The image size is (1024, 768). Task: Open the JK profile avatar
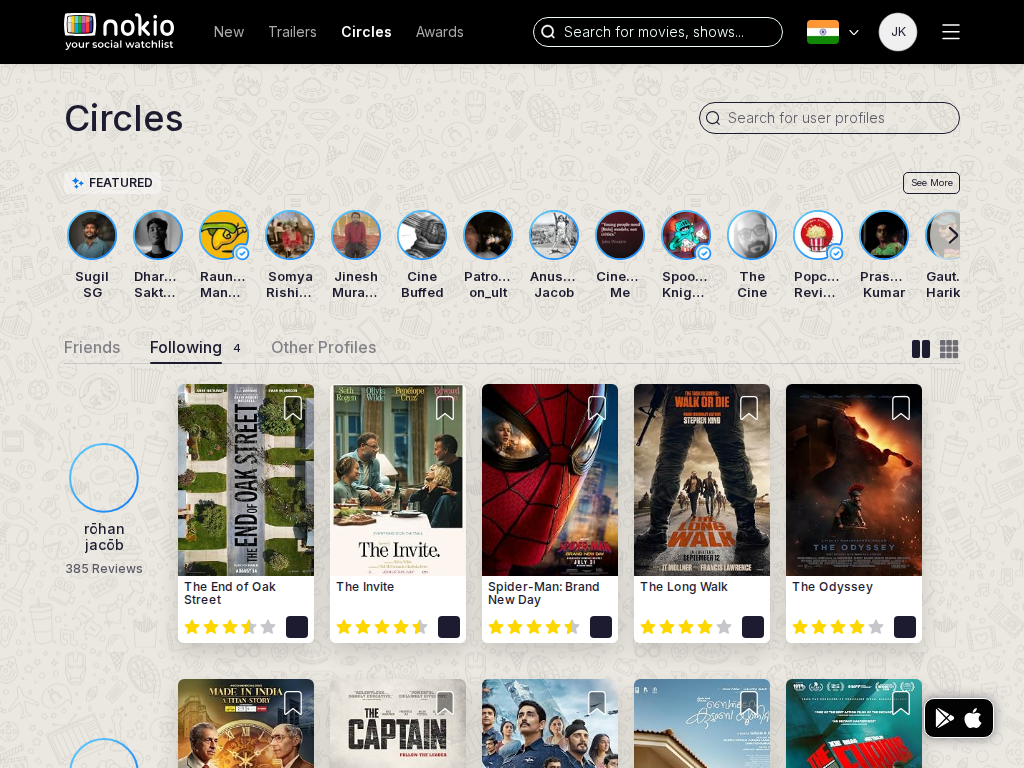[x=898, y=32]
